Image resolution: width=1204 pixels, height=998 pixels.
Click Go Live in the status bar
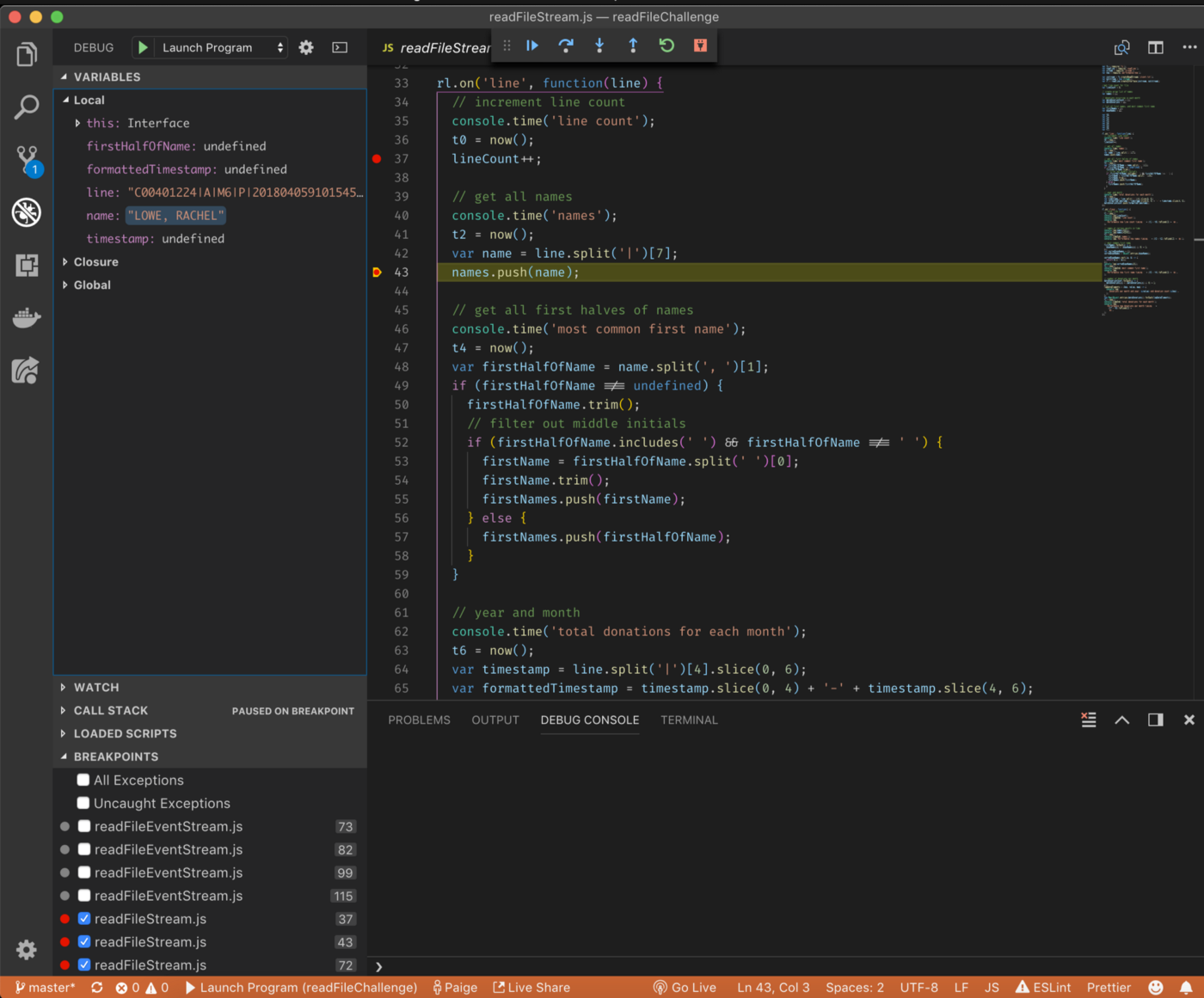click(x=685, y=987)
